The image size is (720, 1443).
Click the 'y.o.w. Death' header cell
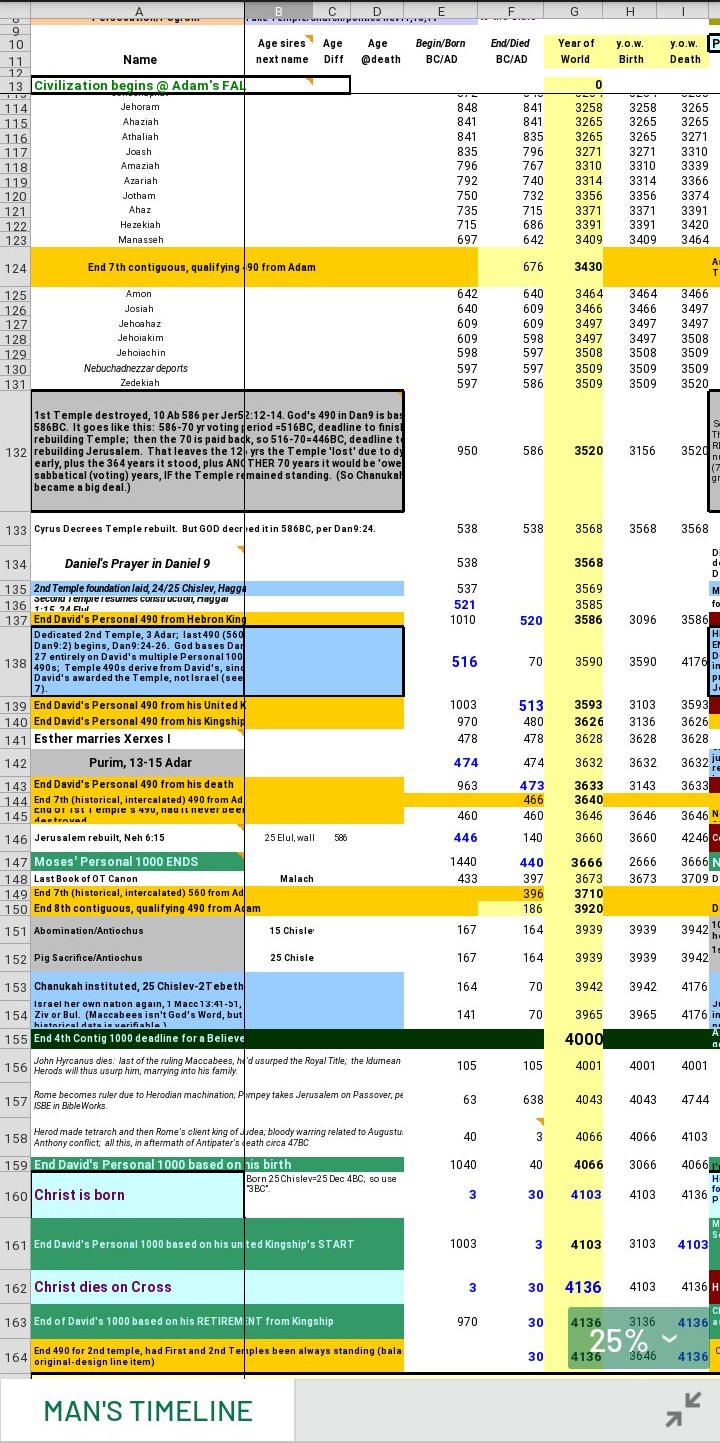click(684, 51)
